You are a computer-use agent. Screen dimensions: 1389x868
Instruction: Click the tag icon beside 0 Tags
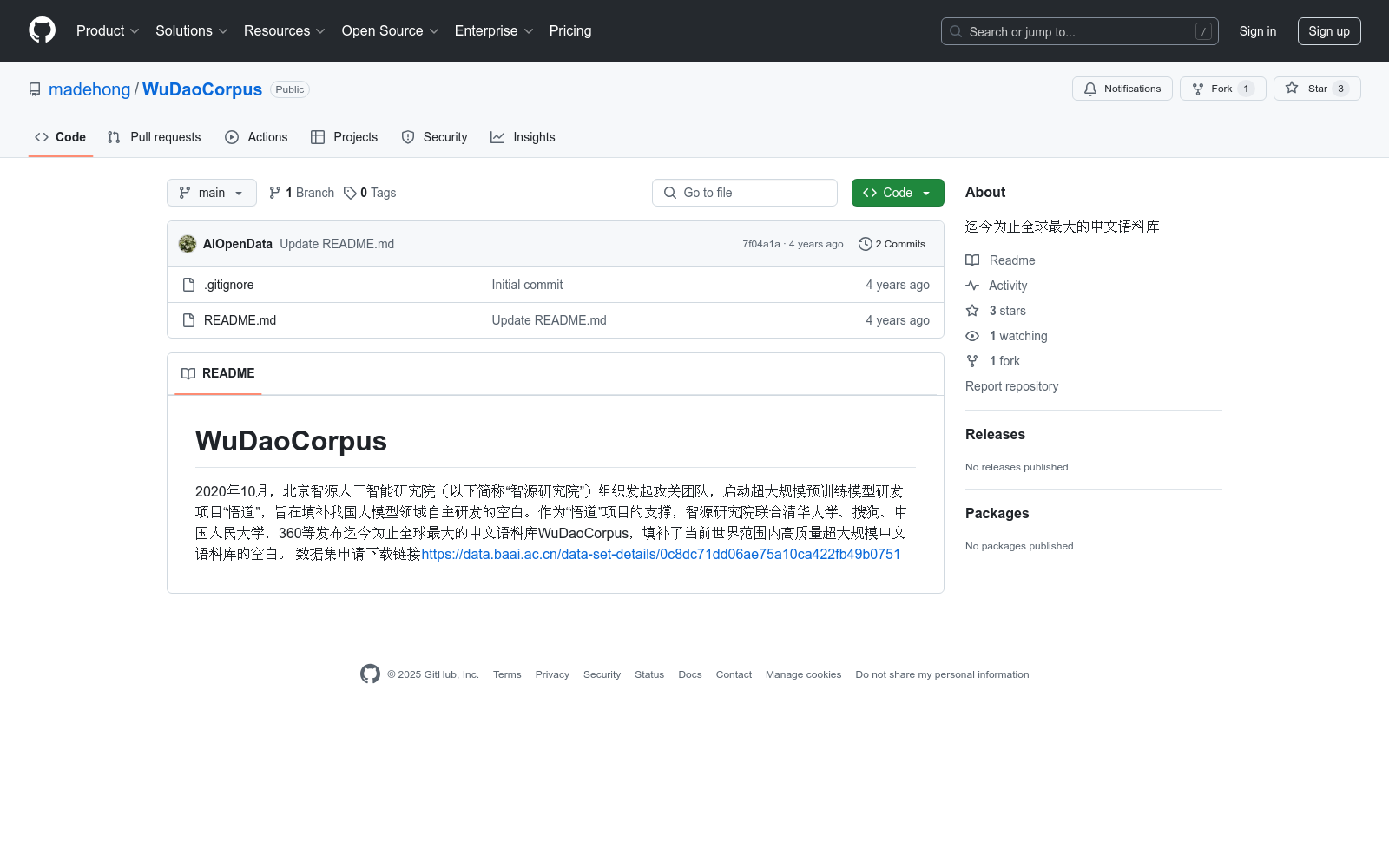(350, 193)
